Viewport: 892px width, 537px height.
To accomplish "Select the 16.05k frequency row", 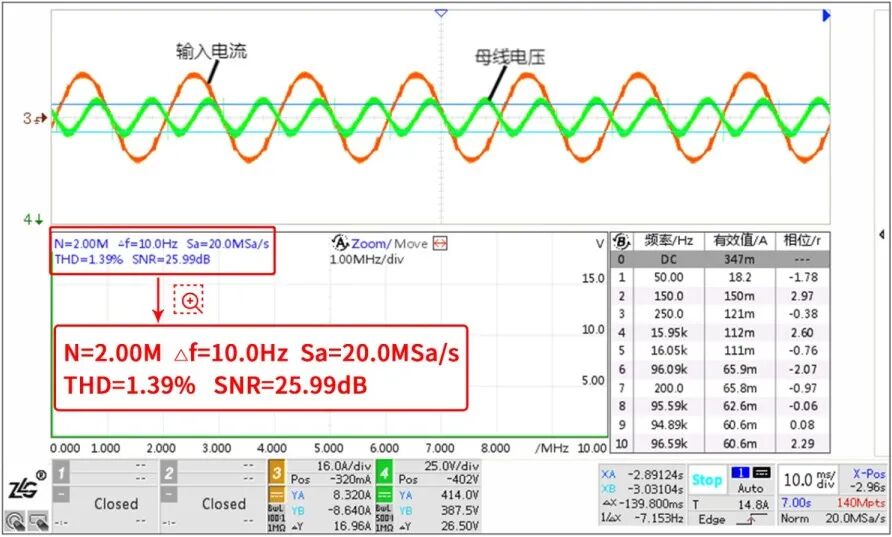I will point(721,350).
